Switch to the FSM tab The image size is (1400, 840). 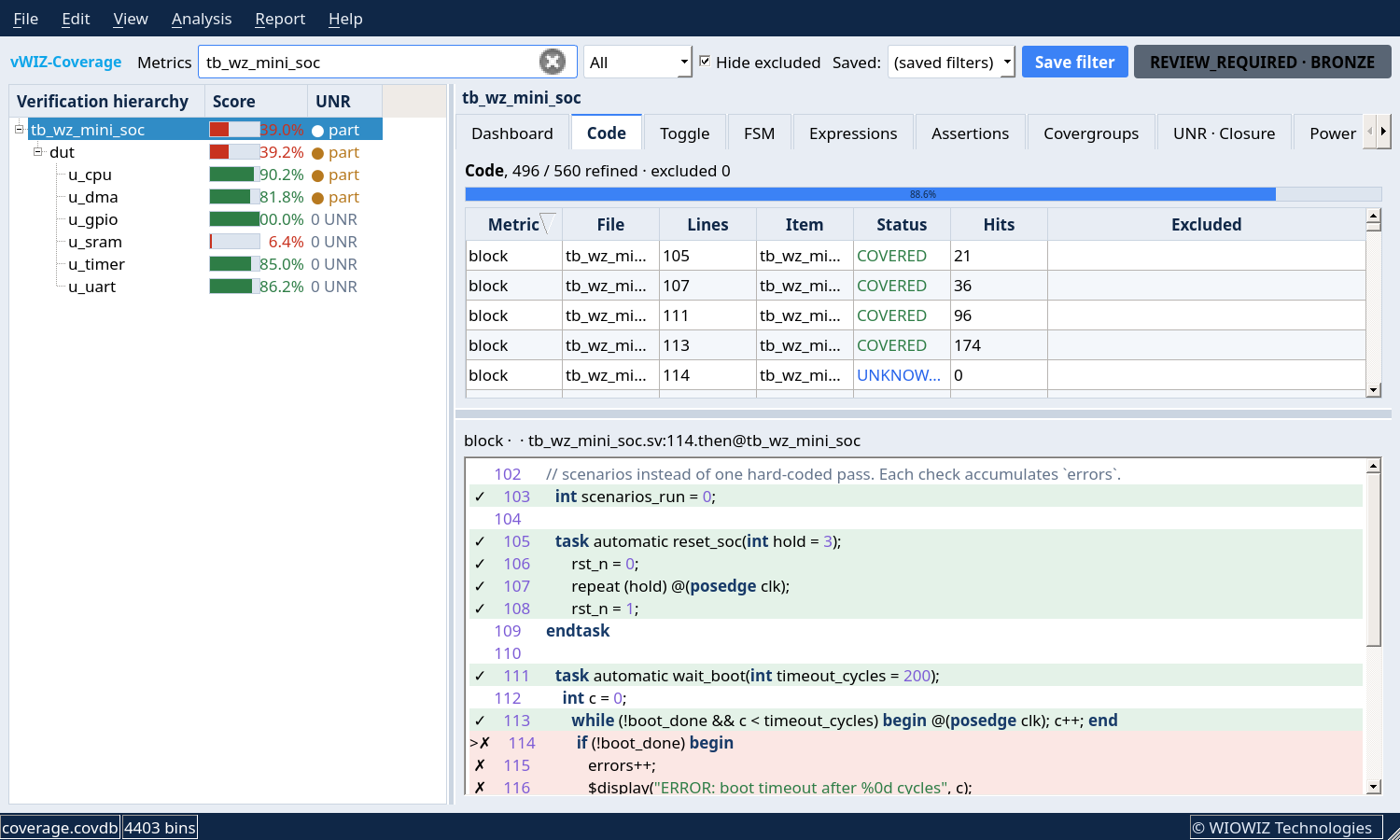[760, 133]
